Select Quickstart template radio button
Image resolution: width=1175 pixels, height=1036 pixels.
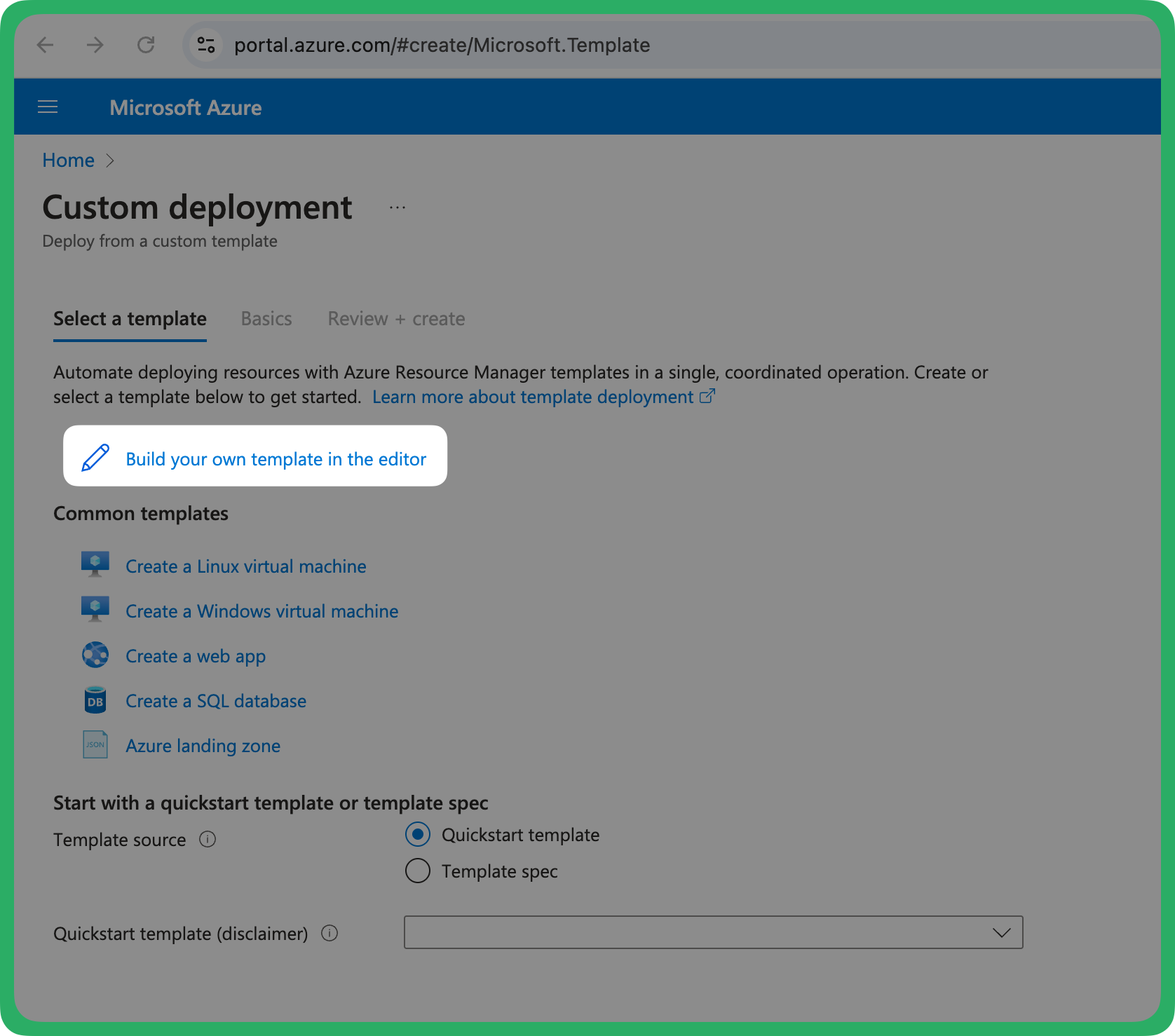click(418, 834)
